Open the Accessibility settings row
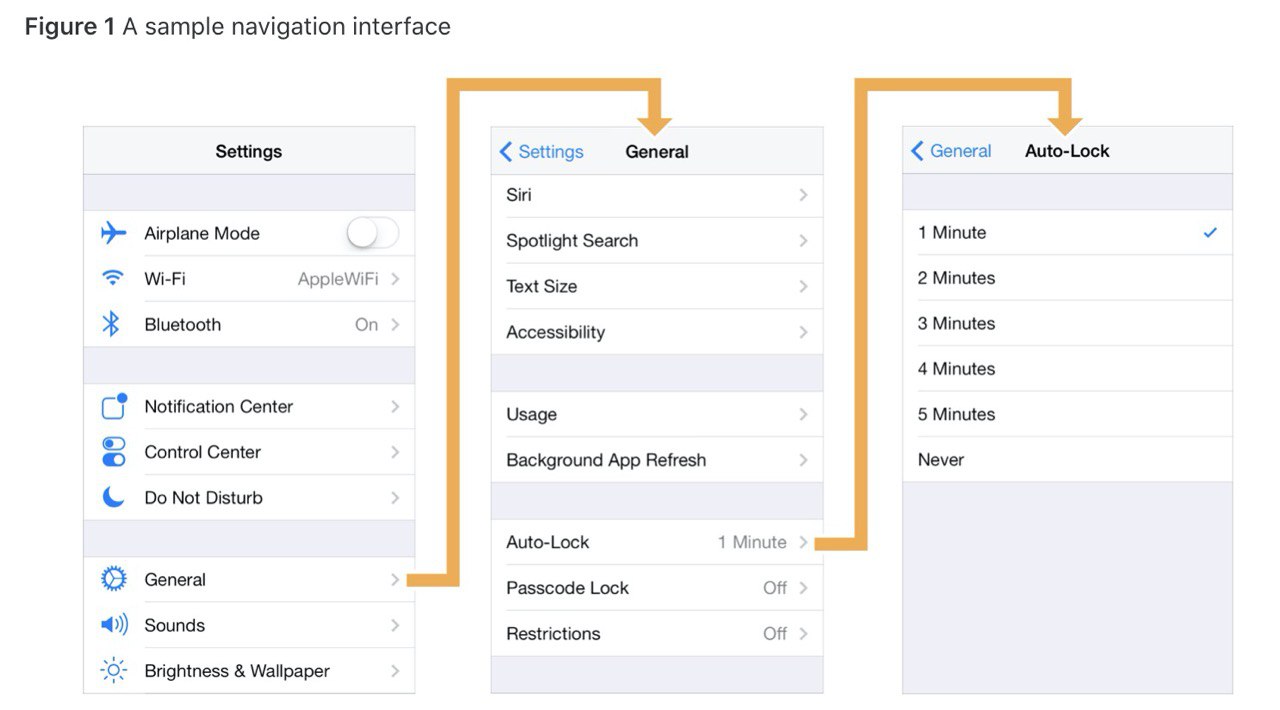 [x=657, y=332]
